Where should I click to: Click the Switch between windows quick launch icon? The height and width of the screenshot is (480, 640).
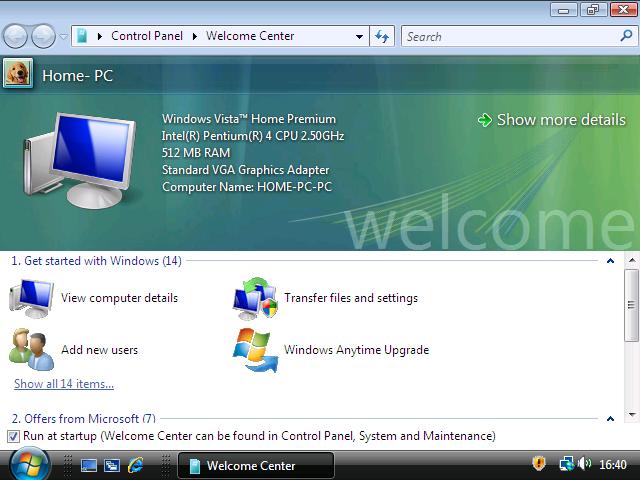point(111,465)
